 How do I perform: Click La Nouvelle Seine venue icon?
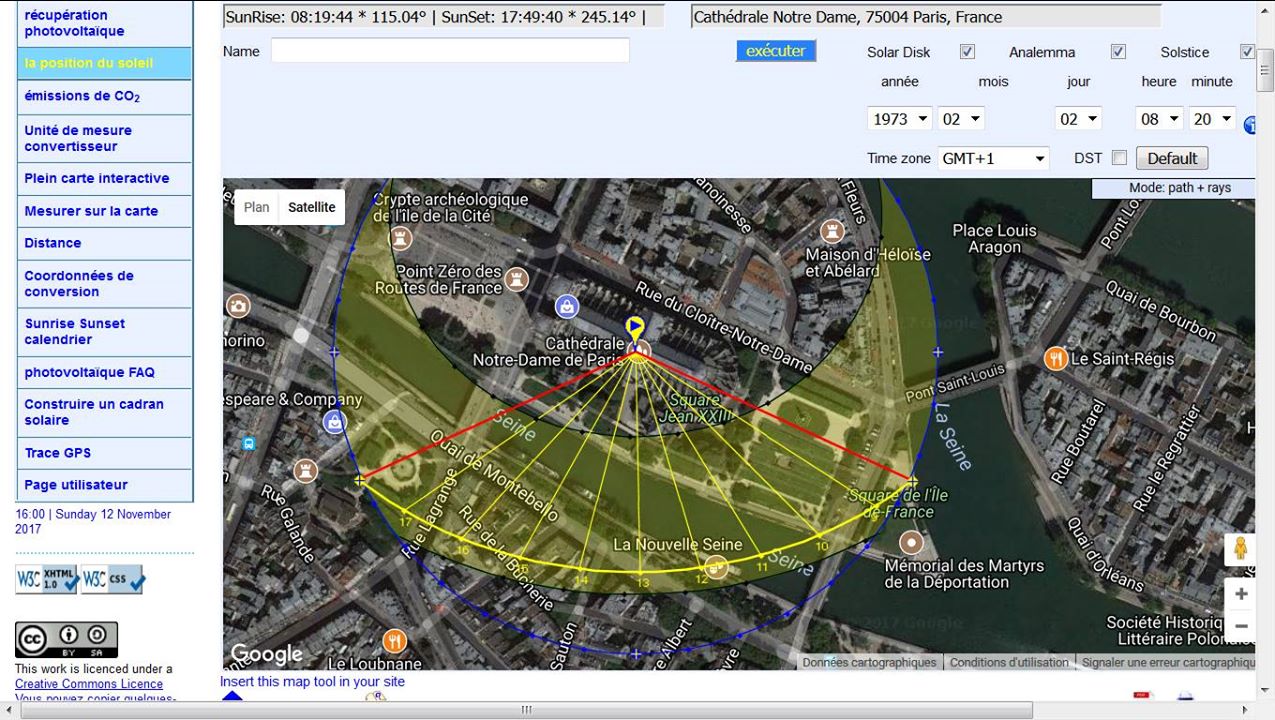pyautogui.click(x=716, y=568)
